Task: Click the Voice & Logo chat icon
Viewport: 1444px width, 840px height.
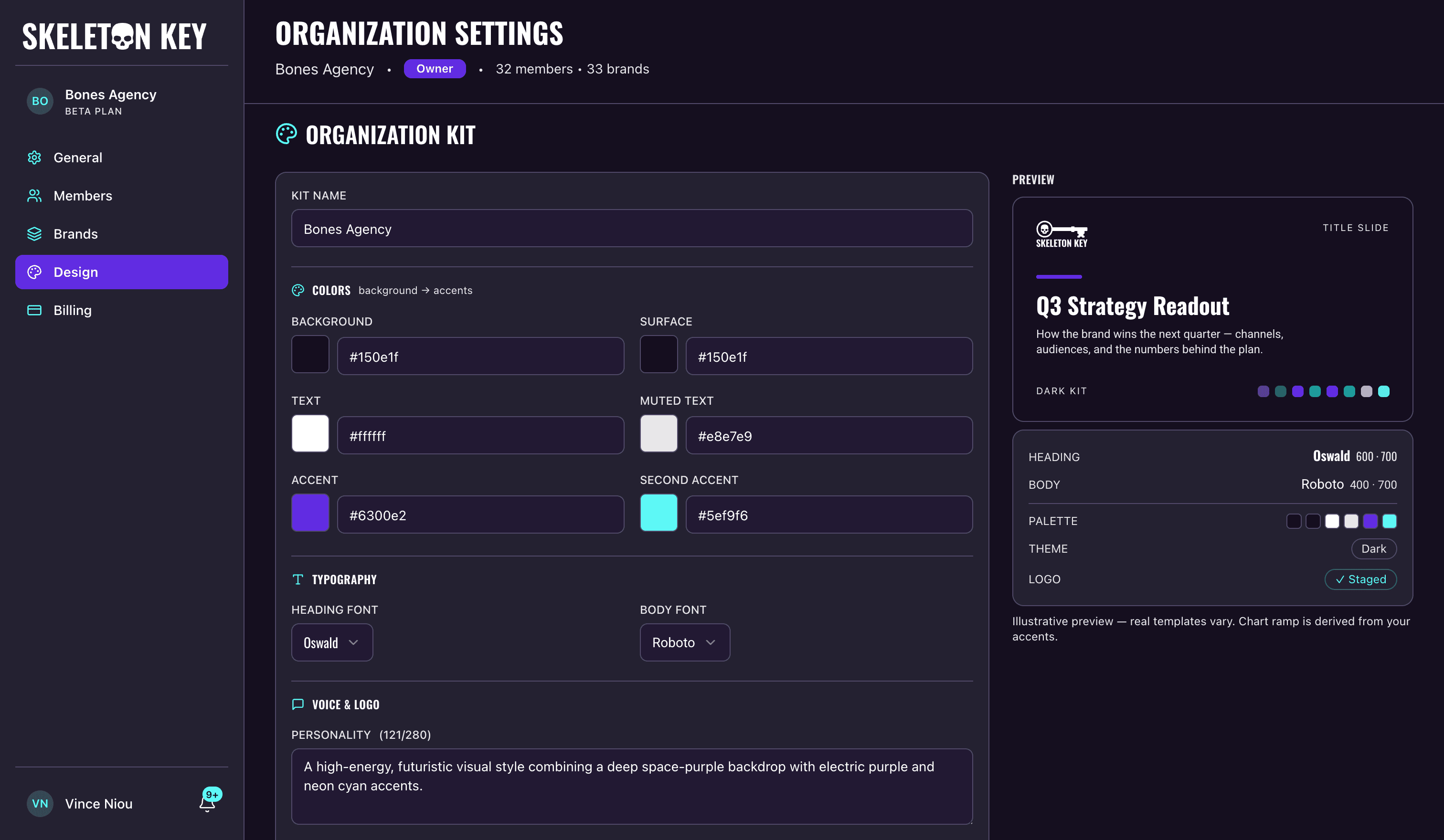Action: (298, 704)
